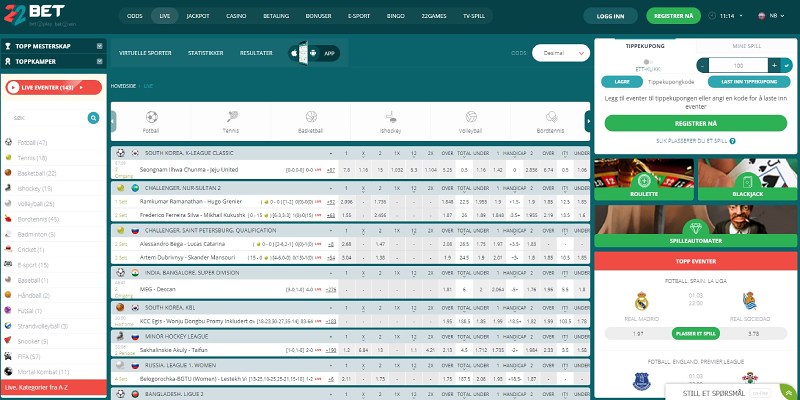Click the hockey icon of Minor Hockey League
This screenshot has height=400, width=800.
click(120, 336)
